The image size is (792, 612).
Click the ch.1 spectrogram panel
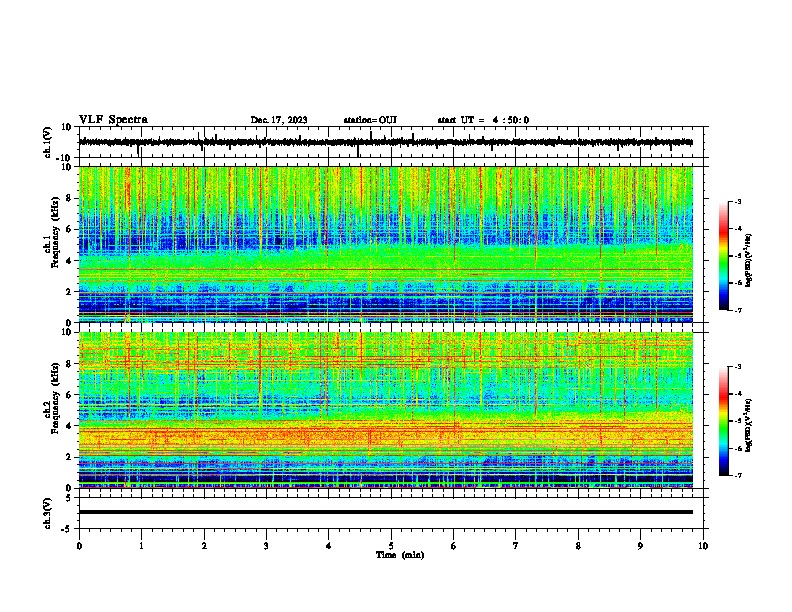click(x=386, y=244)
